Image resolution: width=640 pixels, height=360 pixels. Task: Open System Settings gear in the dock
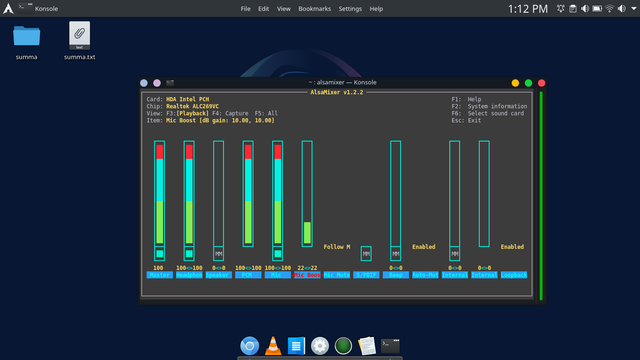320,346
